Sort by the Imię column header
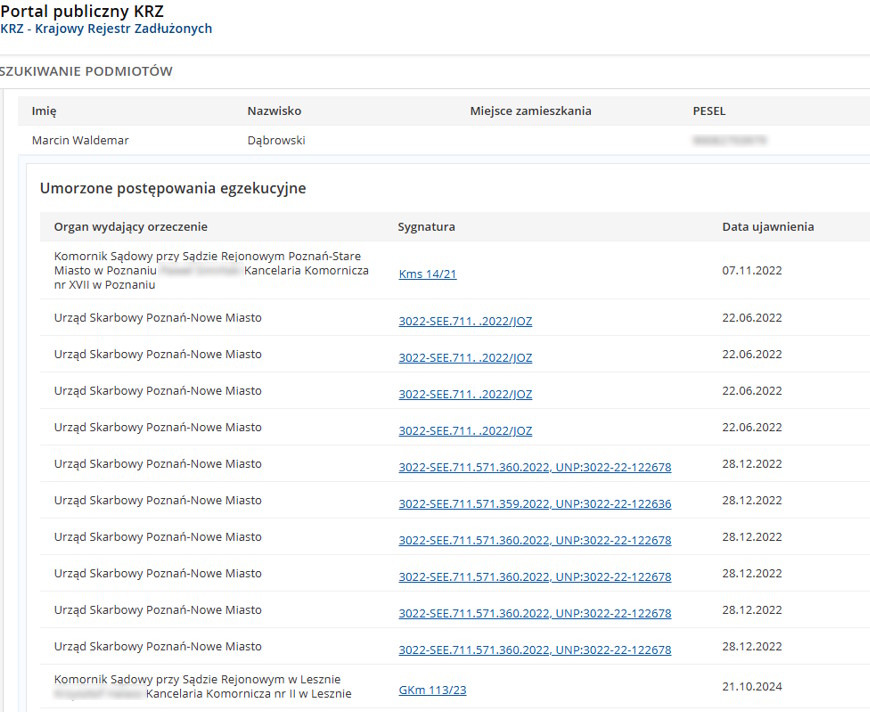Viewport: 870px width, 712px height. coord(44,111)
